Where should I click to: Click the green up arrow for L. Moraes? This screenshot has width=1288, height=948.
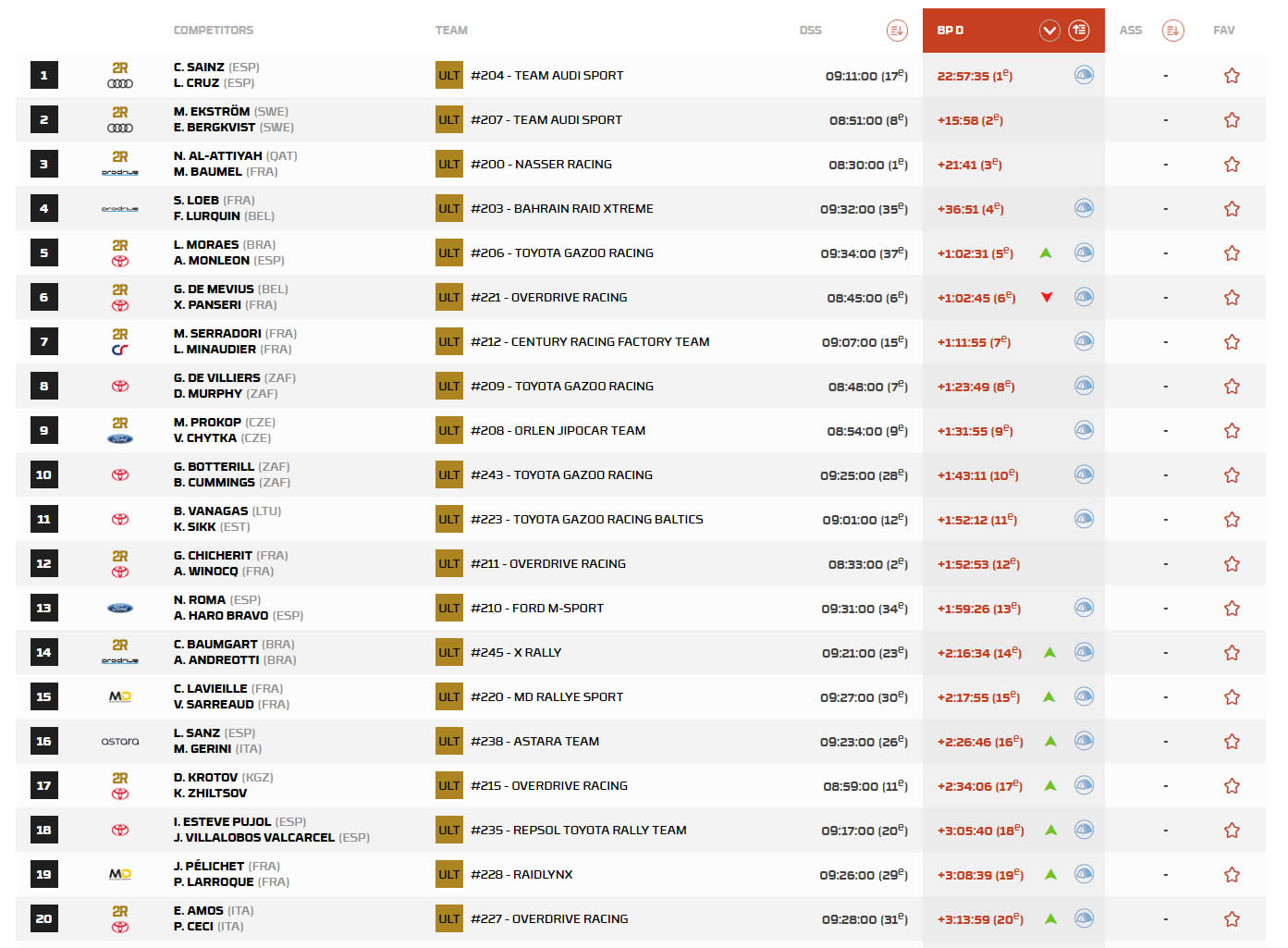coord(1046,253)
